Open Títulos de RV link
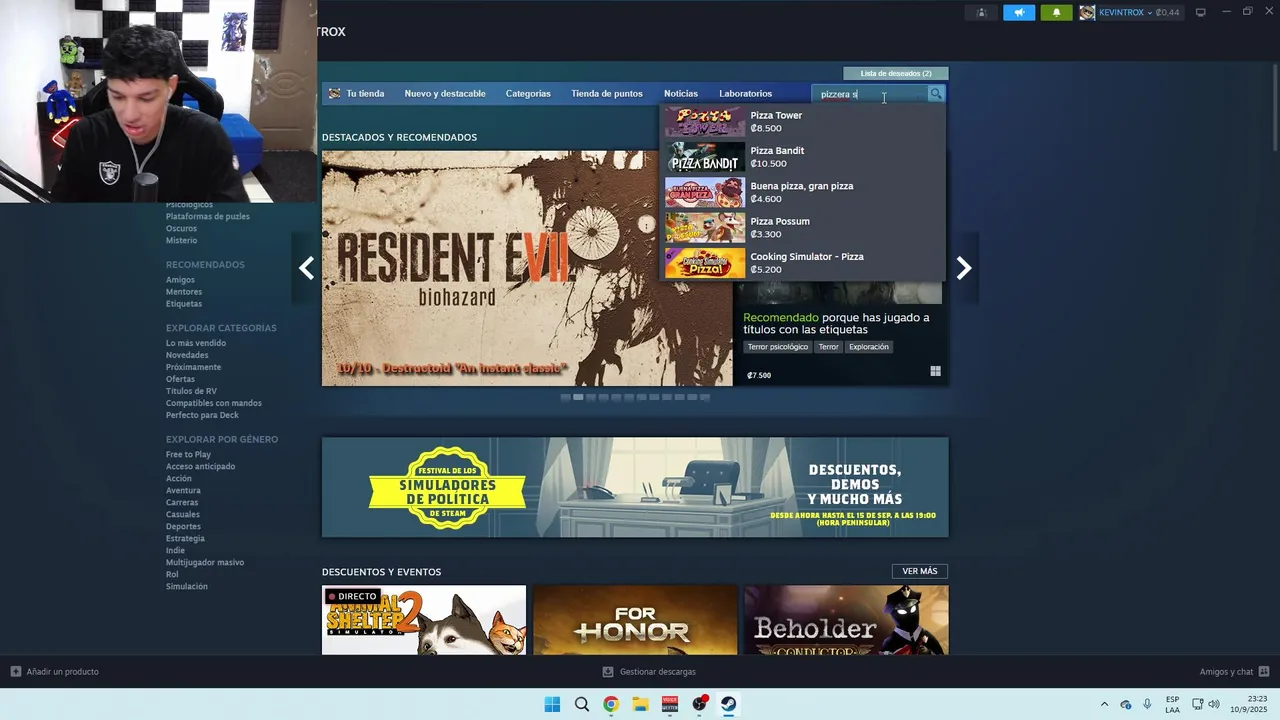Screen dimensions: 1280x720 191,391
